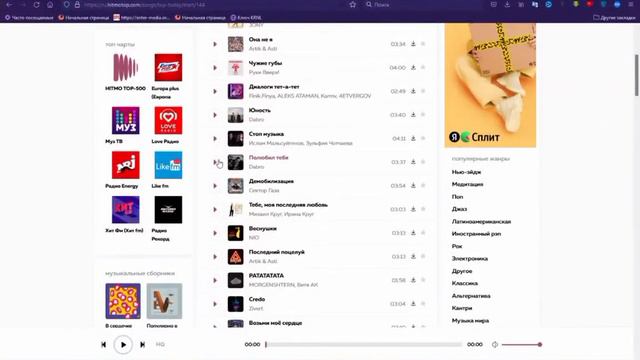
Task: Go to the browser home page
Action: click(x=50, y=4)
